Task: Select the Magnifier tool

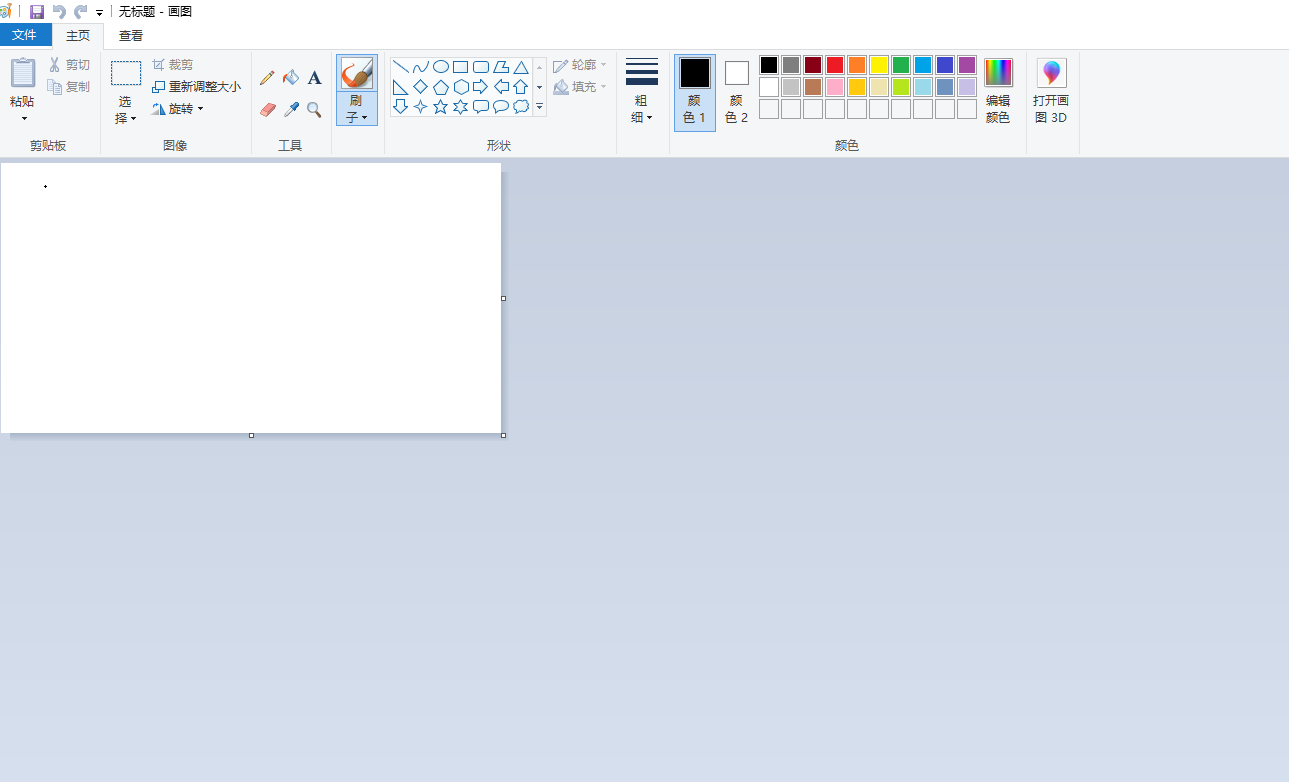Action: coord(314,109)
